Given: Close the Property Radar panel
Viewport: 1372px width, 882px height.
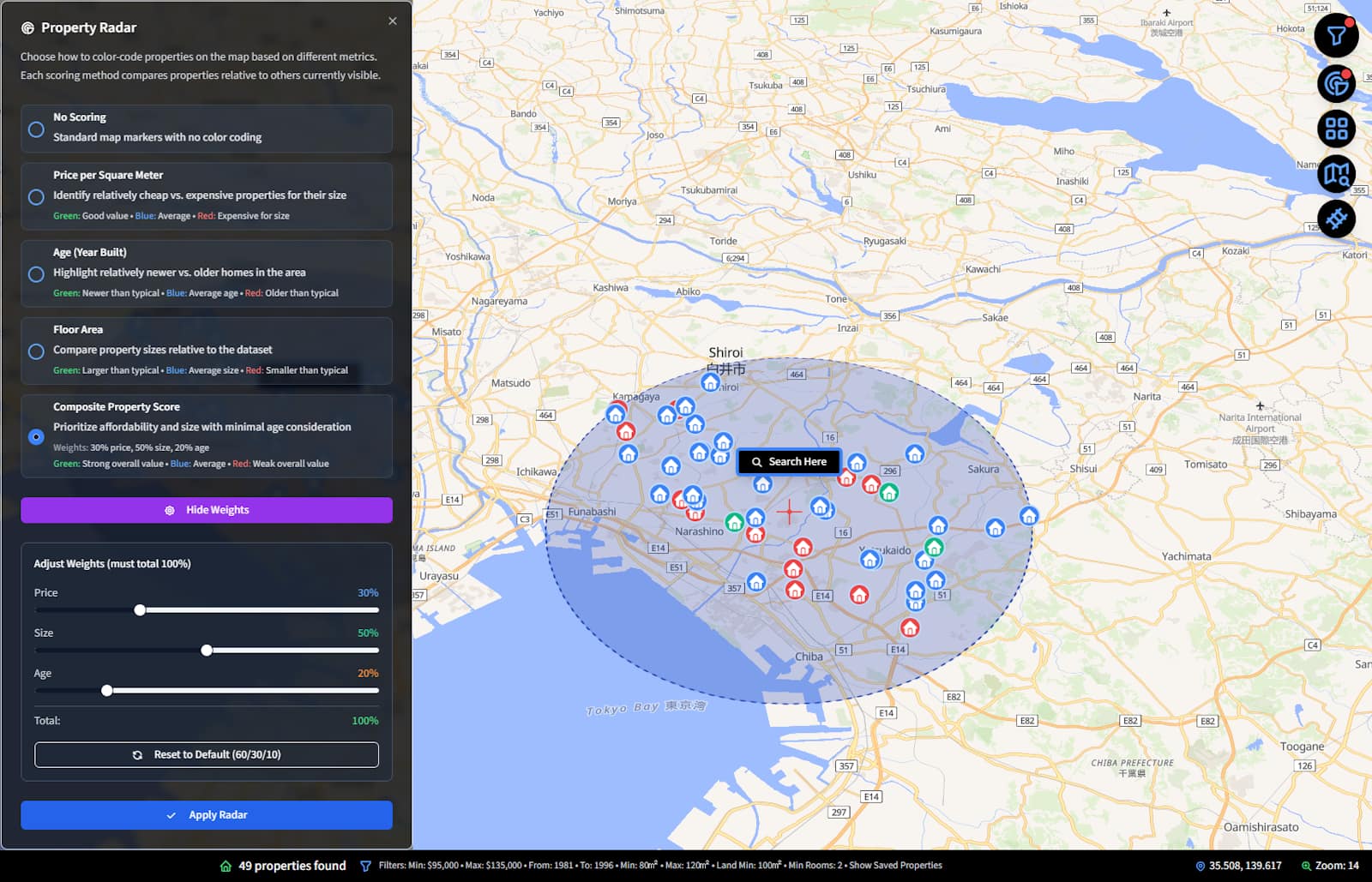Looking at the screenshot, I should coord(392,21).
